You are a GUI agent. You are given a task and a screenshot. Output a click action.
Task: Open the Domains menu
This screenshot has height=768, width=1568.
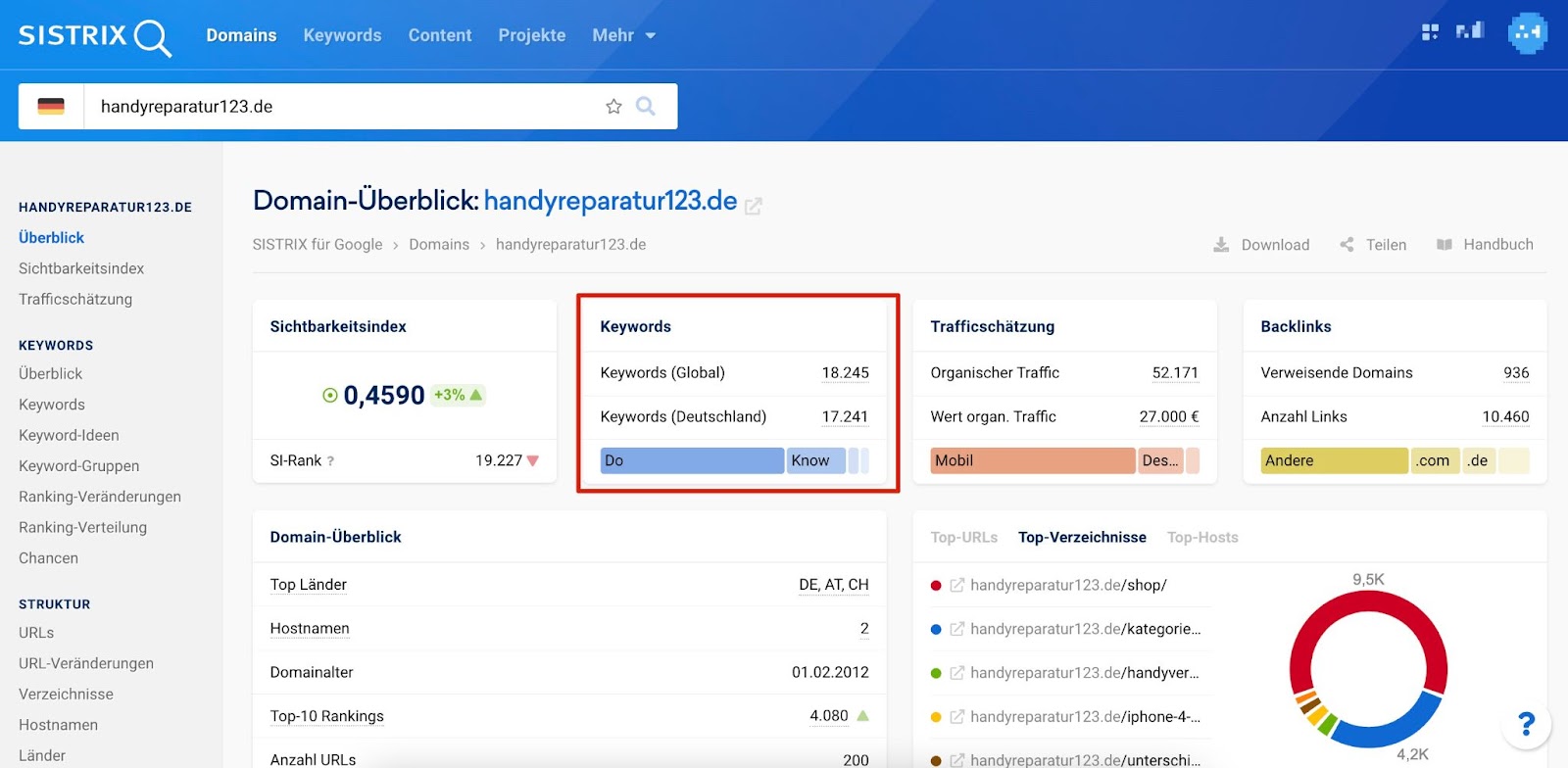pos(241,35)
